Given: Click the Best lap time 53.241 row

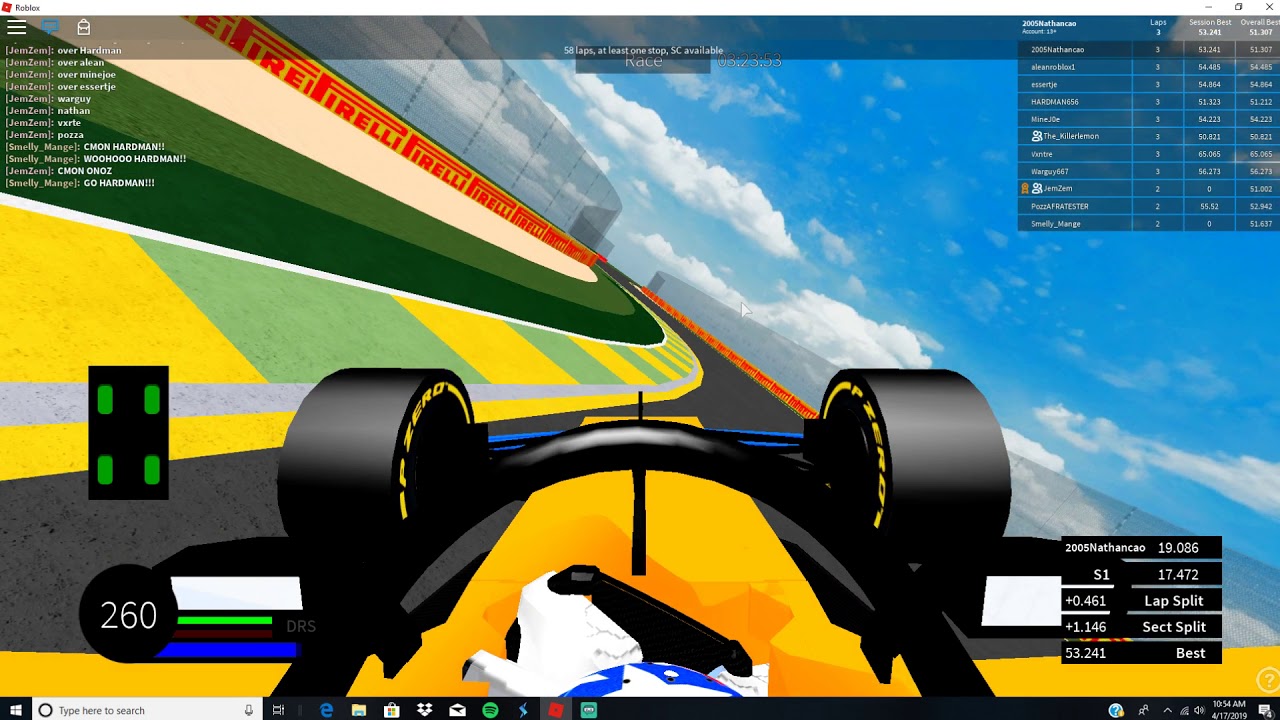Looking at the screenshot, I should click(1141, 653).
